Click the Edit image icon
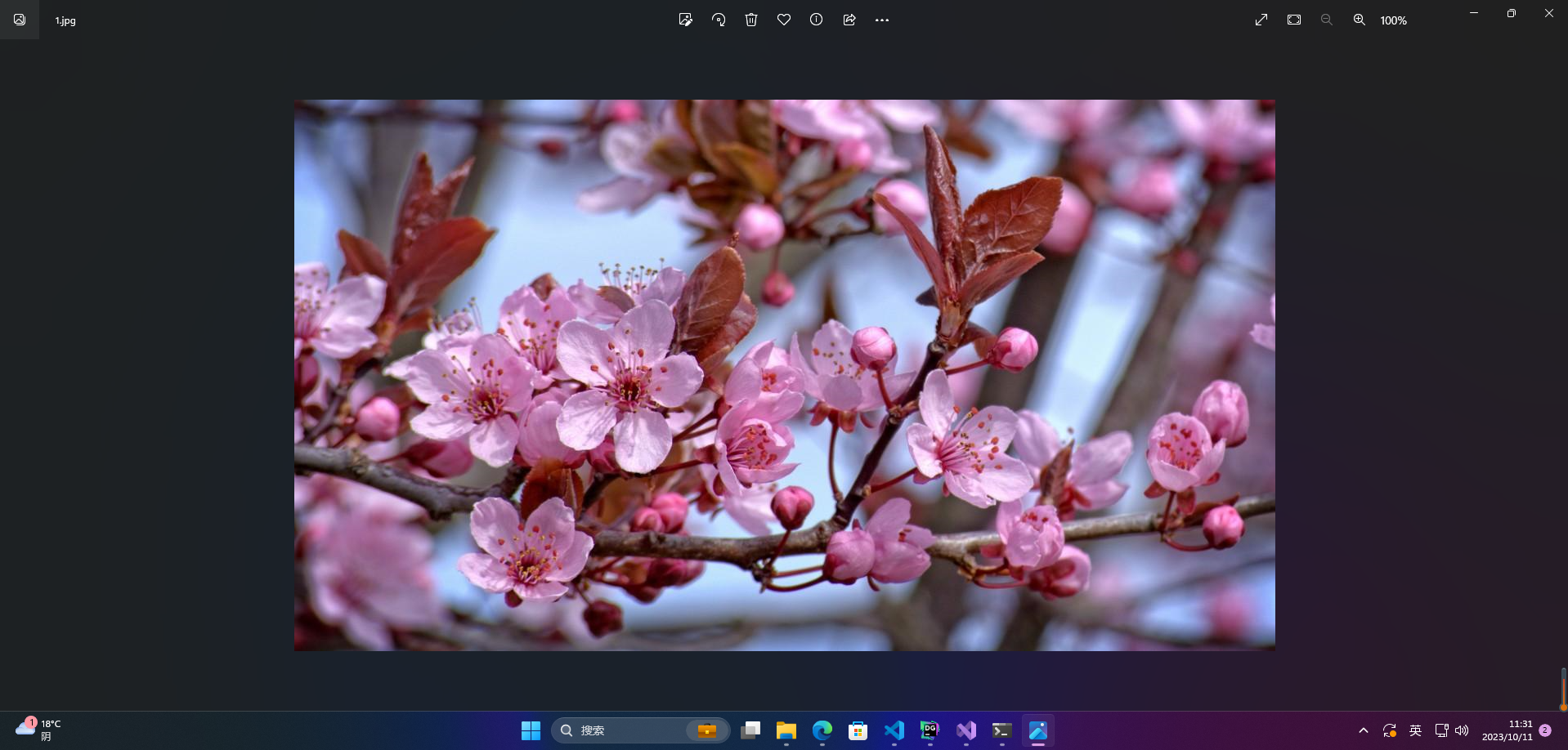The image size is (1568, 750). pyautogui.click(x=686, y=20)
